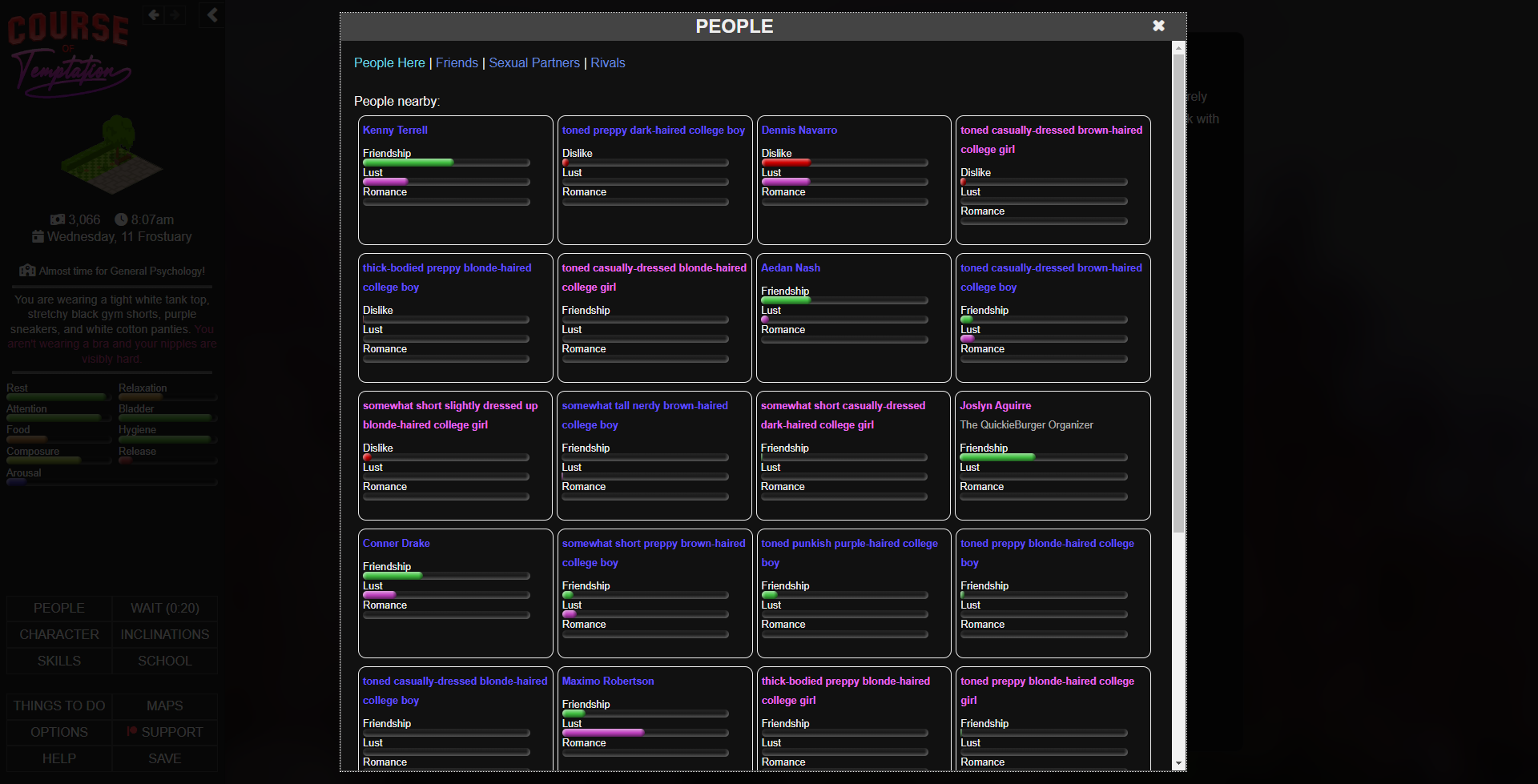Open the Sexual Partners tab
The image size is (1538, 784).
click(x=533, y=62)
